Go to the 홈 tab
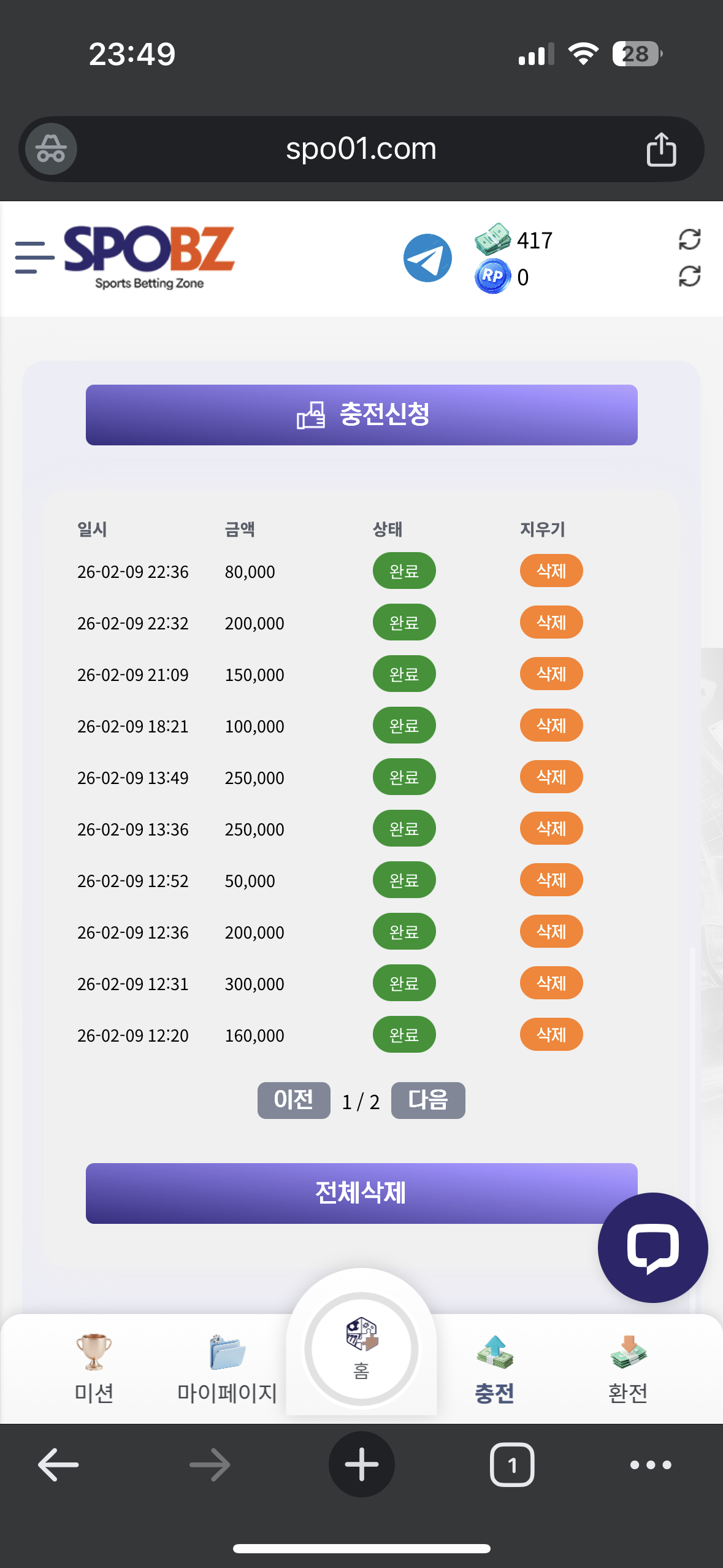723x1568 pixels. [361, 1349]
